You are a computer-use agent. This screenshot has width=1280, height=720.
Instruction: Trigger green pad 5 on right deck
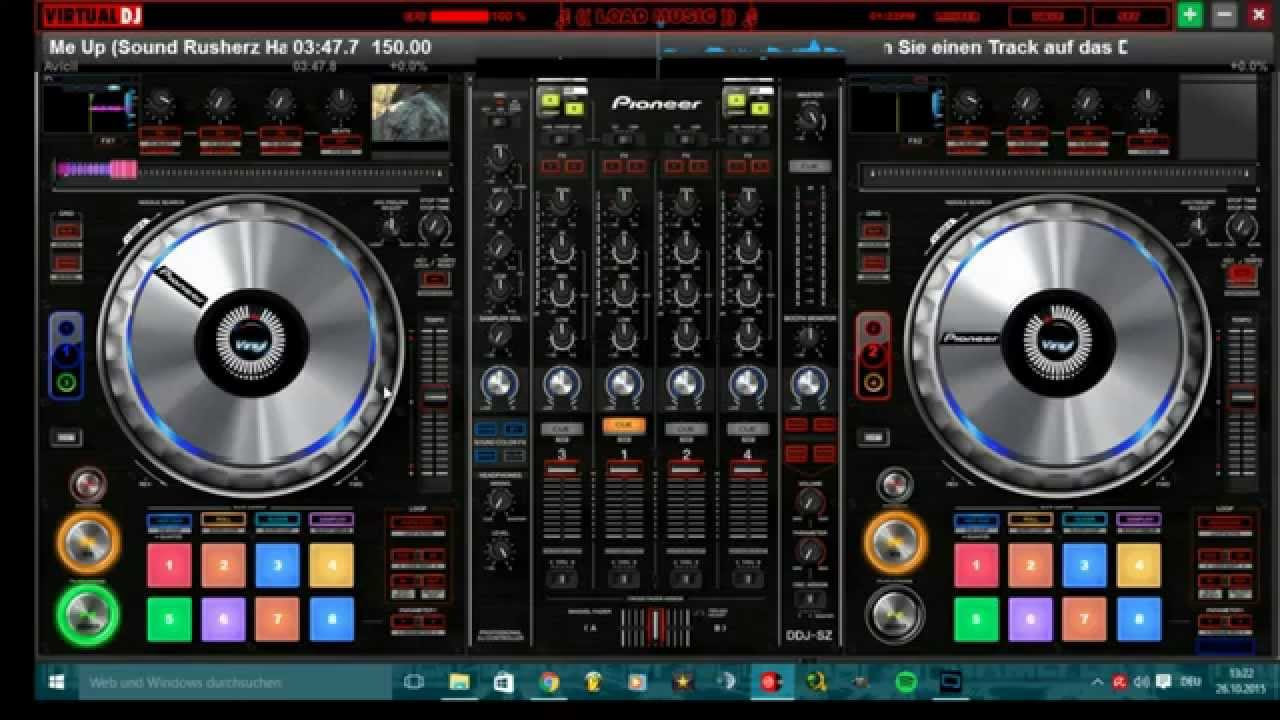pos(976,619)
